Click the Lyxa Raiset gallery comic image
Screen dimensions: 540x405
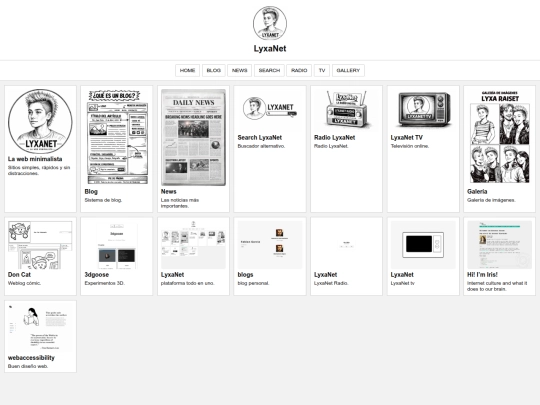tap(499, 137)
